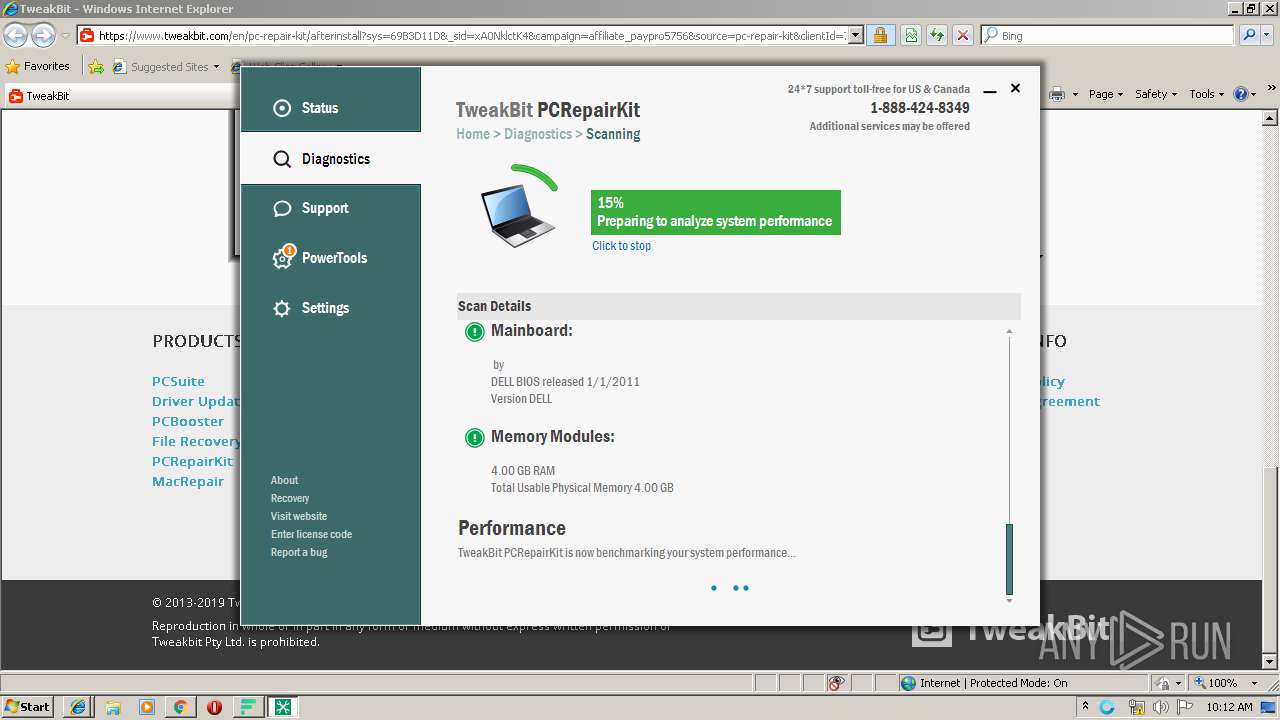Follow the Visit website link
The image size is (1280, 720).
(x=299, y=516)
